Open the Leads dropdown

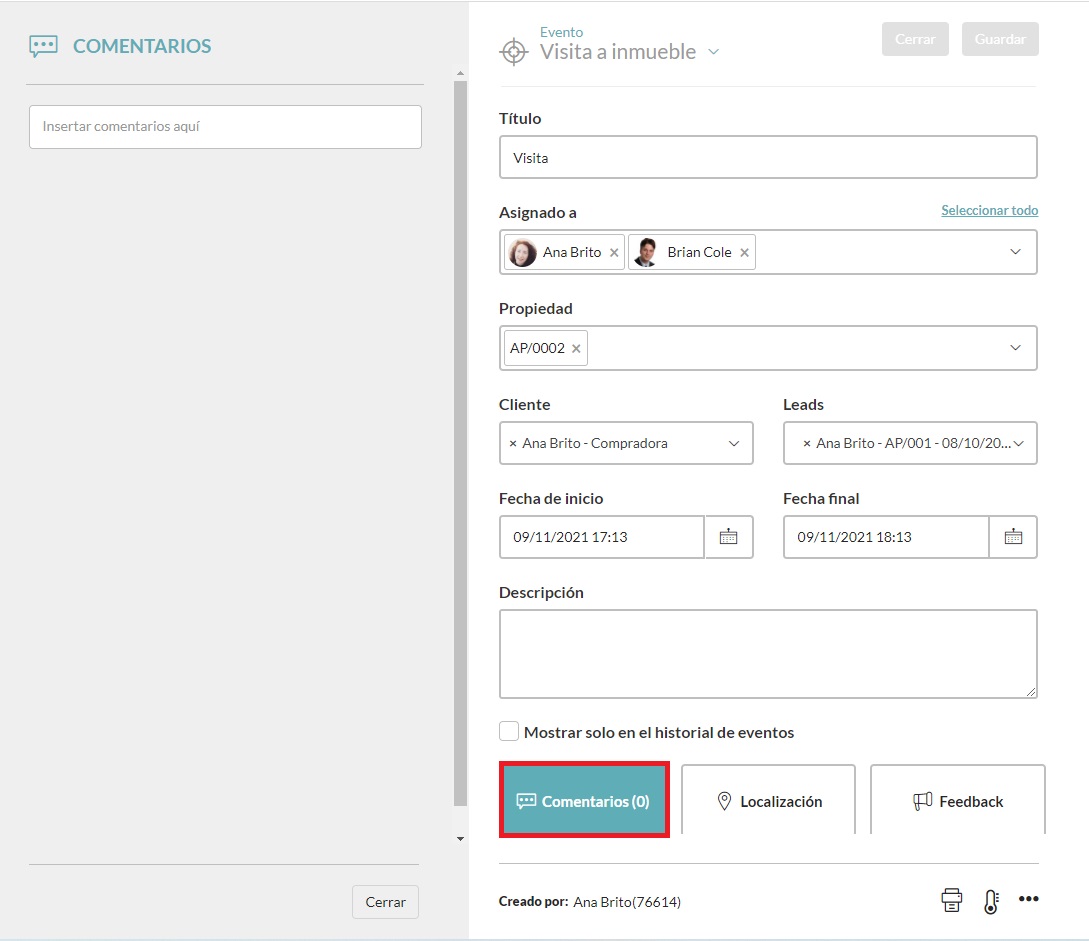point(1019,443)
